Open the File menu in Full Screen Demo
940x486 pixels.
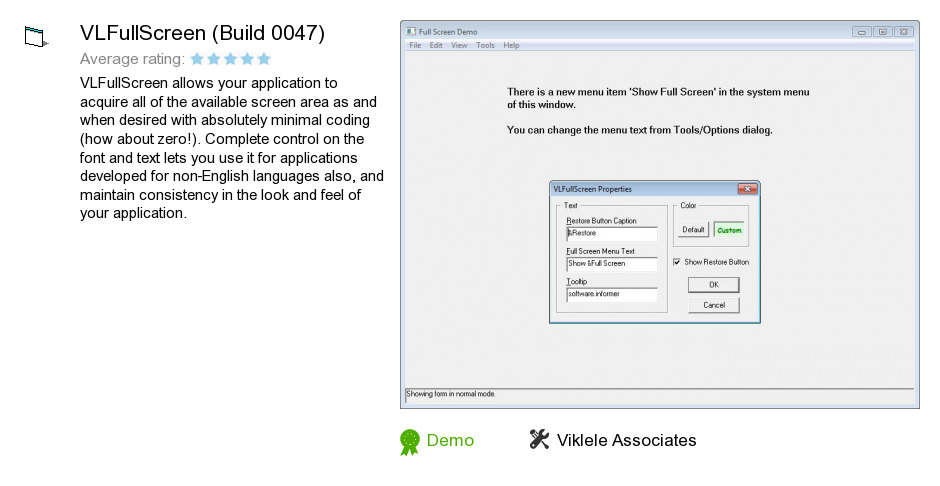pos(415,46)
